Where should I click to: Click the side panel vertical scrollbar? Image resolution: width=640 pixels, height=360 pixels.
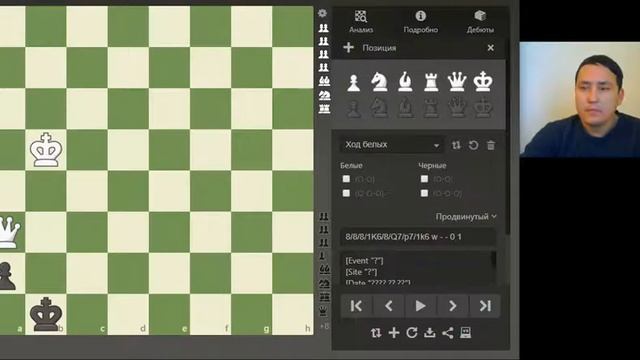click(507, 137)
